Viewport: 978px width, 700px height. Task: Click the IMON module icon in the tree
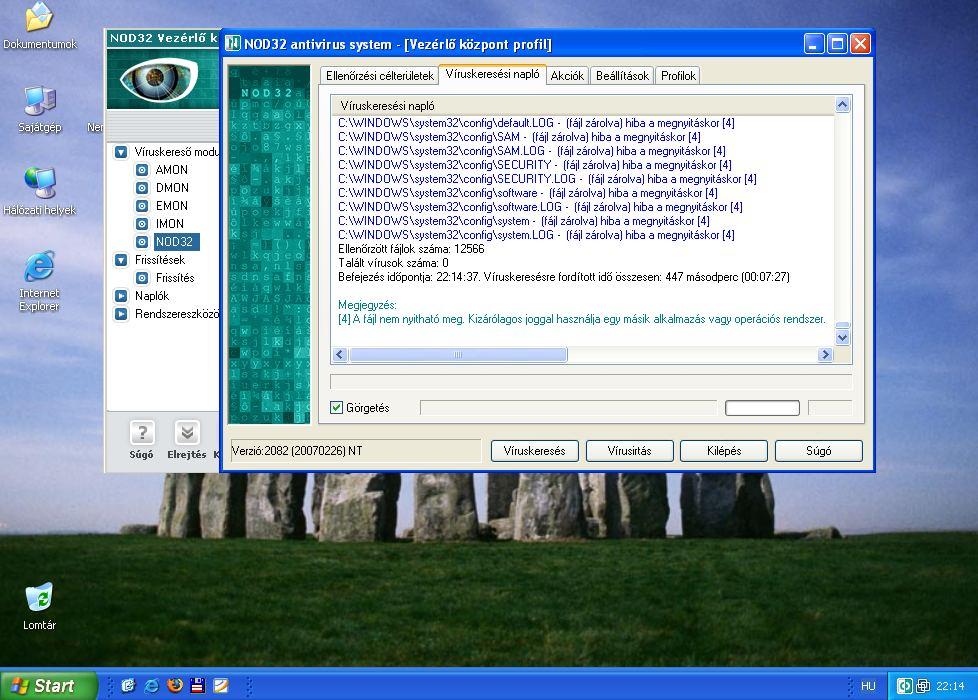tap(142, 224)
